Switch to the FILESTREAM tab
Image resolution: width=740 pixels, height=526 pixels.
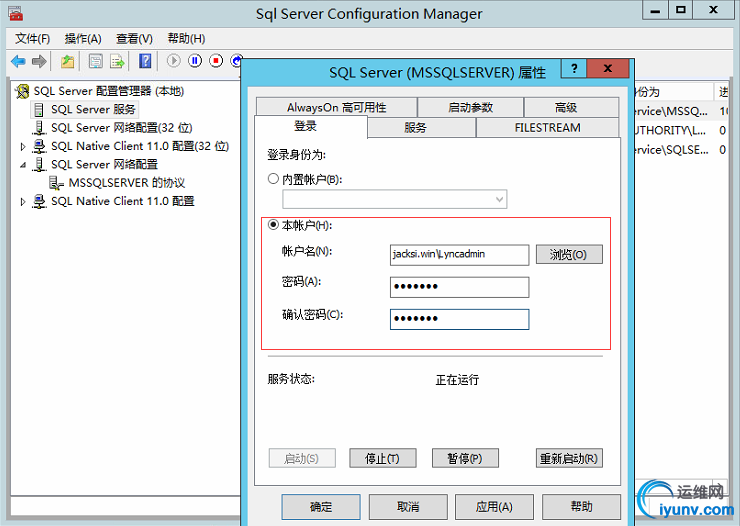pos(547,127)
